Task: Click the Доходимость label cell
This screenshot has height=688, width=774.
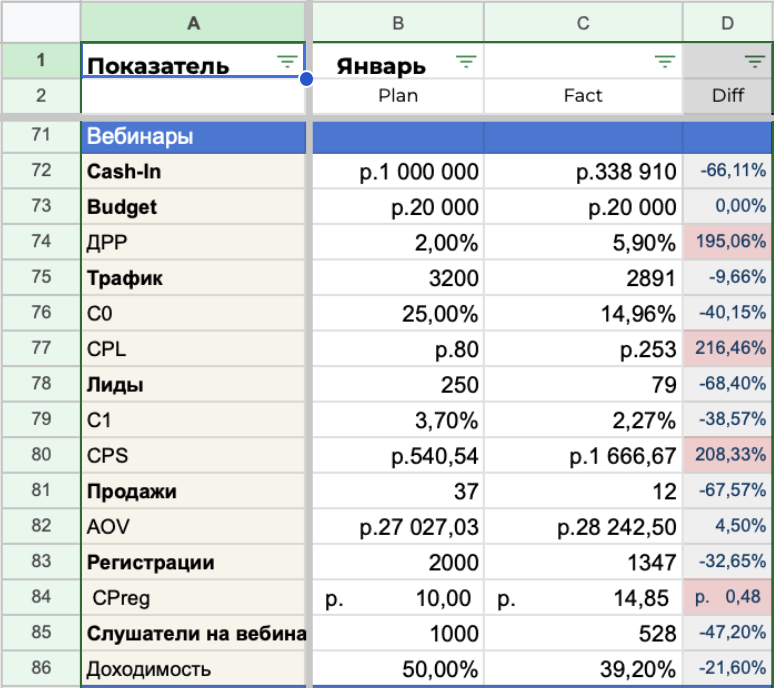Action: [x=193, y=669]
